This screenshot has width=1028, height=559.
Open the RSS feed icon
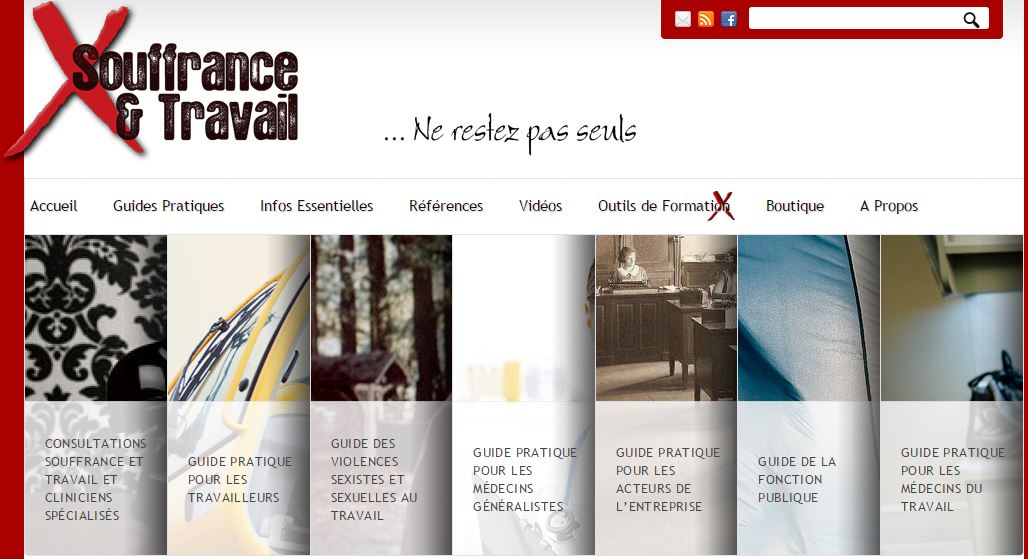705,20
